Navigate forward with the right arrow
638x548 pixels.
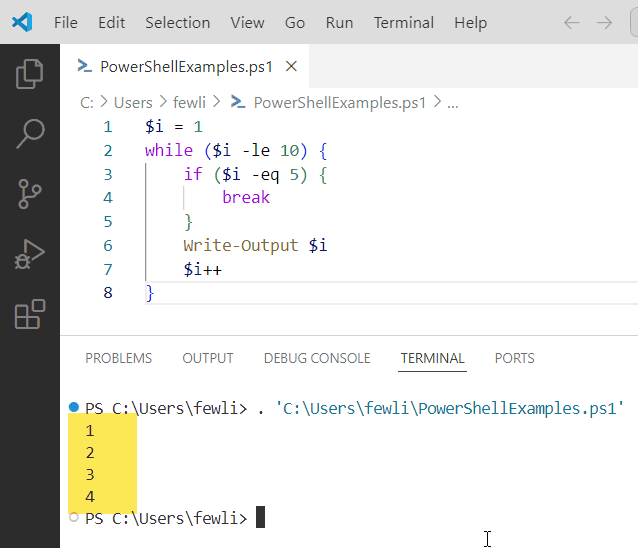tap(604, 22)
